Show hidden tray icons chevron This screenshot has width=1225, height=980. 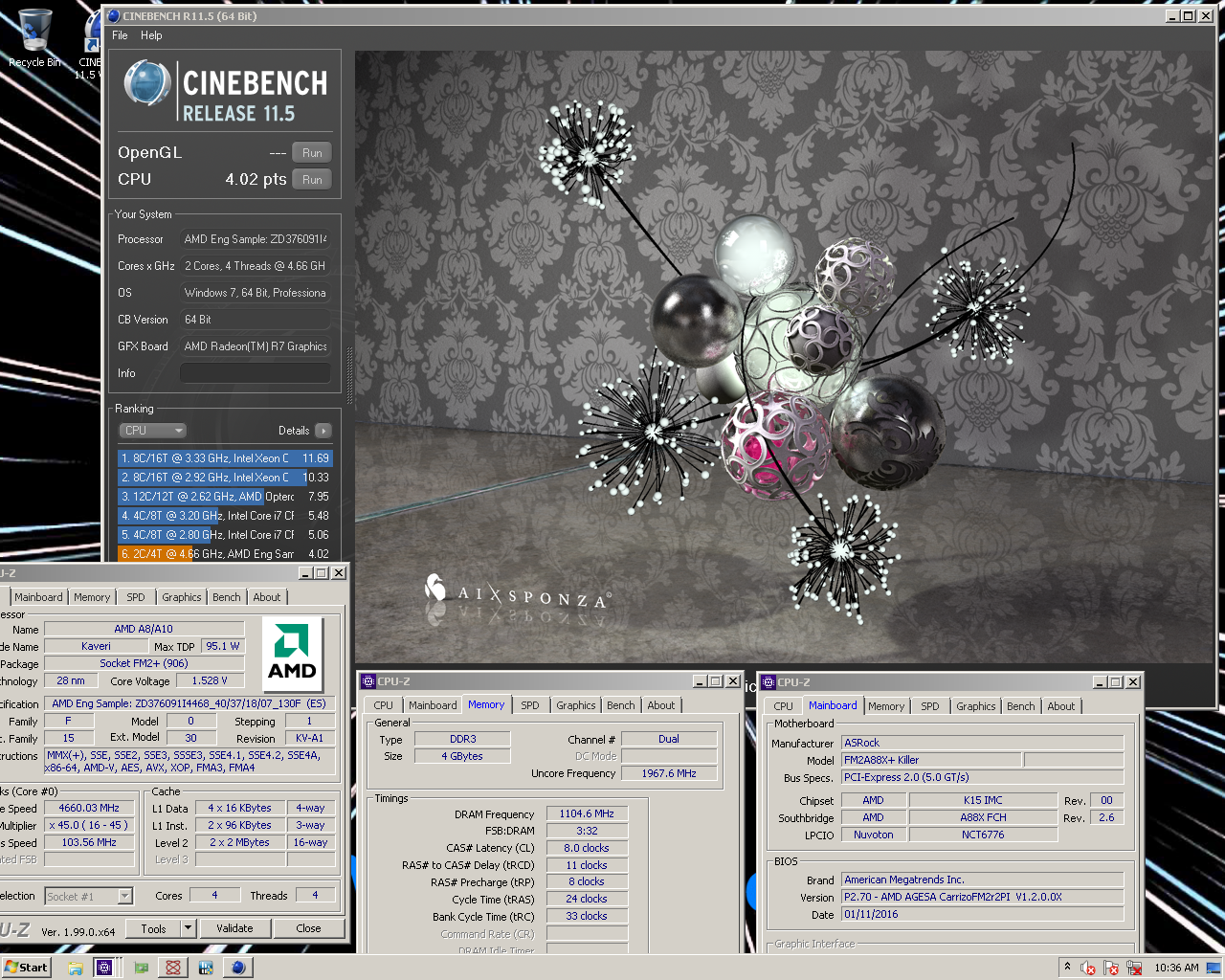click(1067, 967)
